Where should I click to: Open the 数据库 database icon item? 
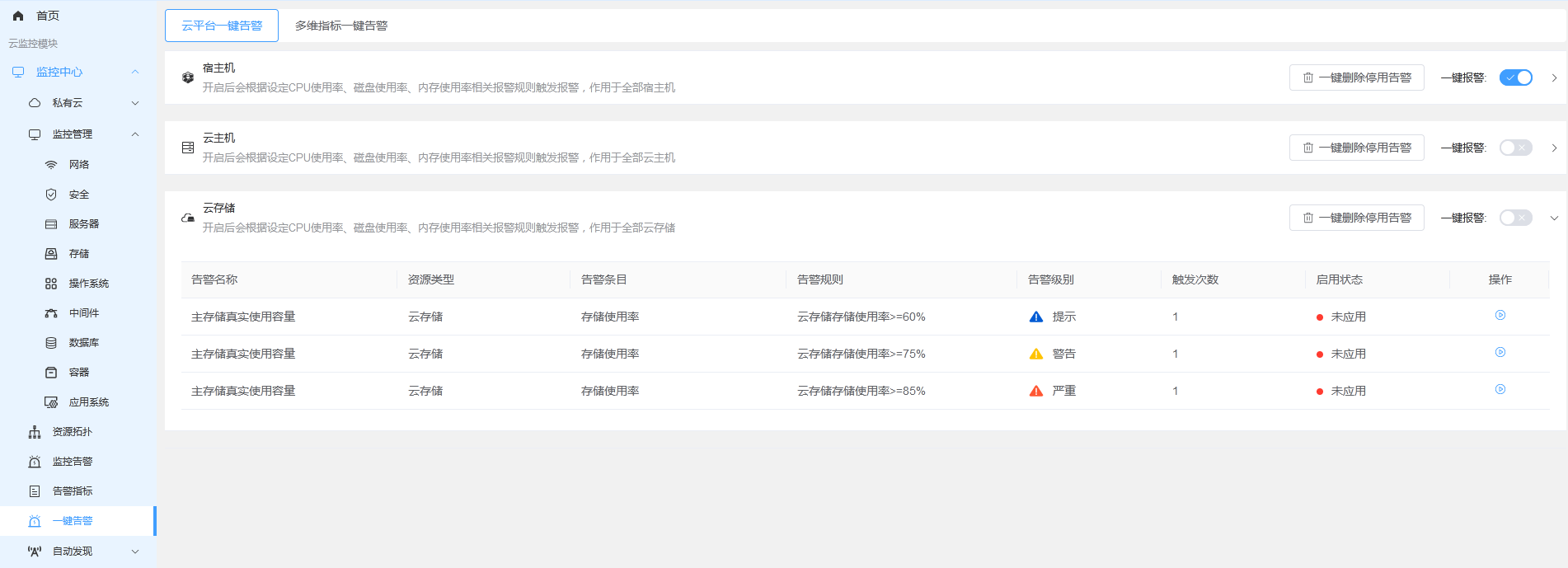[x=51, y=343]
